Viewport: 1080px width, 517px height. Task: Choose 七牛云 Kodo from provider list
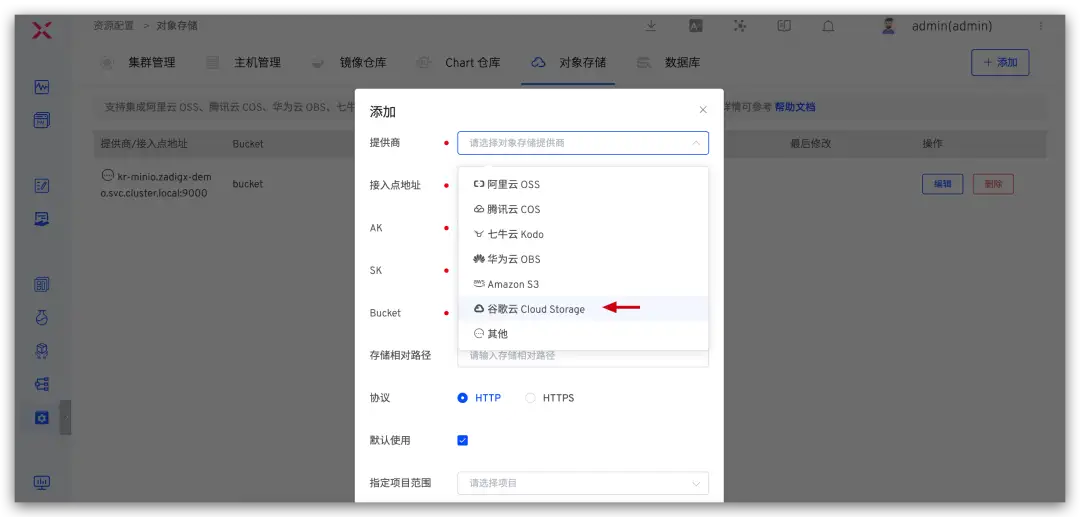(x=583, y=234)
